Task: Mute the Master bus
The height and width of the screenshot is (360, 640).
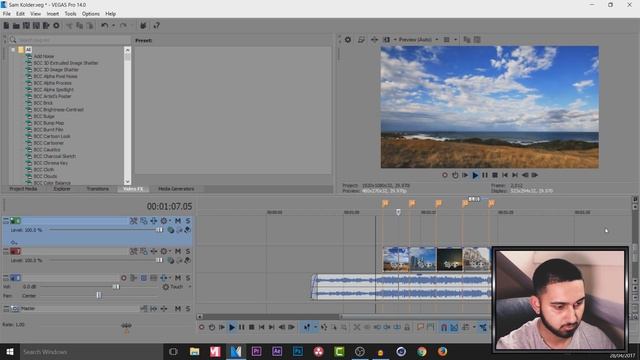Action: tap(178, 309)
